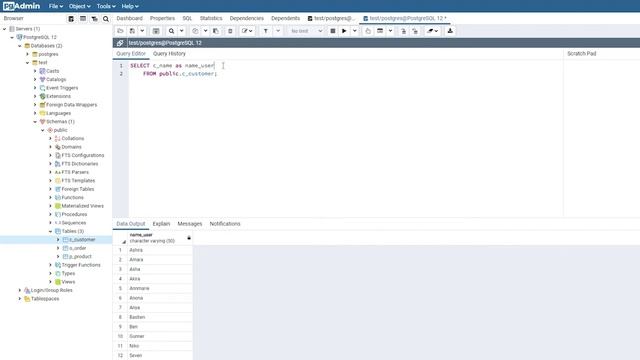640x360 pixels.
Task: Open the execute options dropdown arrow
Action: (354, 31)
